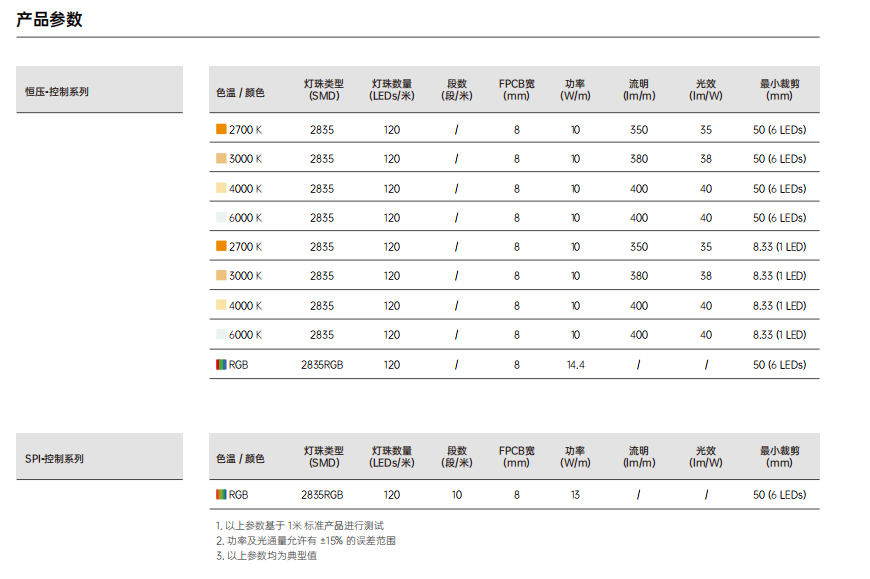
Task: Click the orange swatch of first 2700 K row
Action: (x=221, y=129)
